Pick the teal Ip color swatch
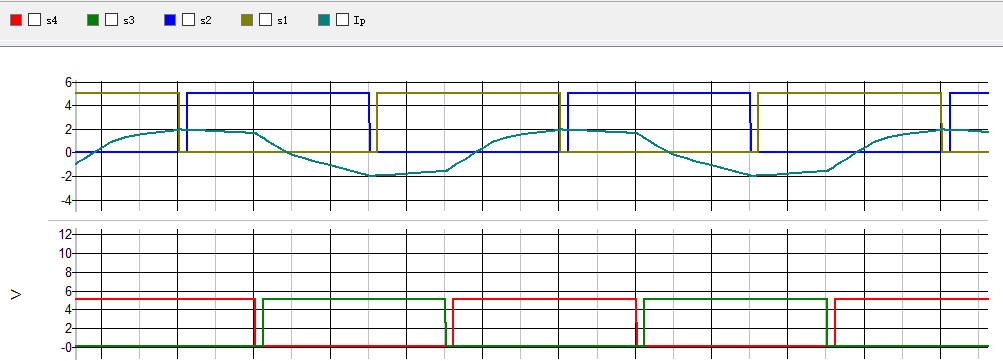 pos(324,20)
